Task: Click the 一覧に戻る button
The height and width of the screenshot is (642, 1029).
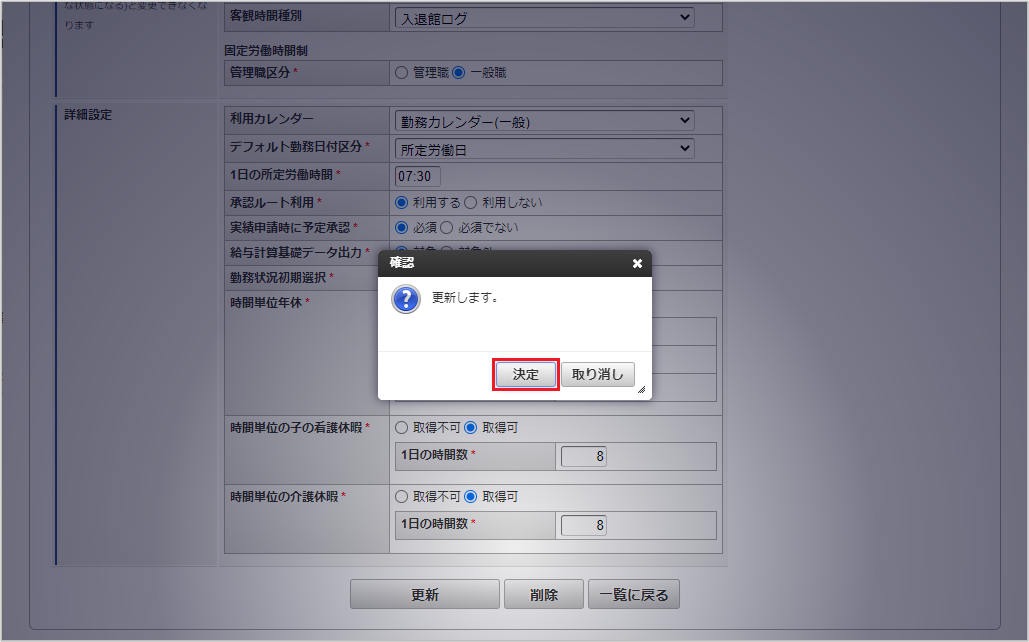Action: [633, 594]
